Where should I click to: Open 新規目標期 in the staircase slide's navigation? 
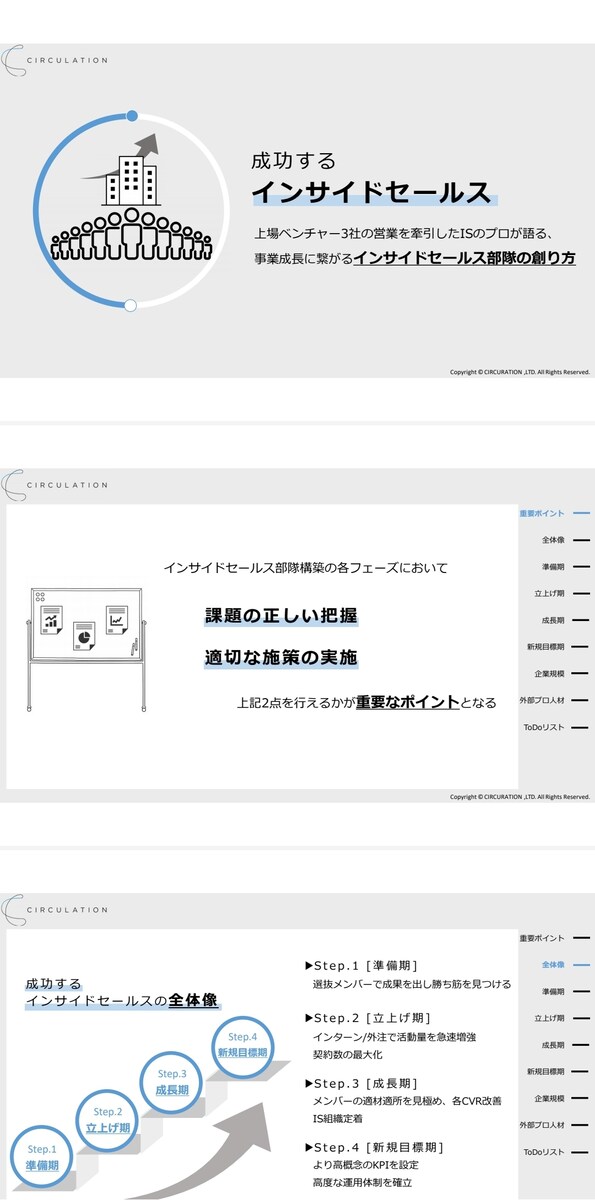click(x=558, y=1072)
